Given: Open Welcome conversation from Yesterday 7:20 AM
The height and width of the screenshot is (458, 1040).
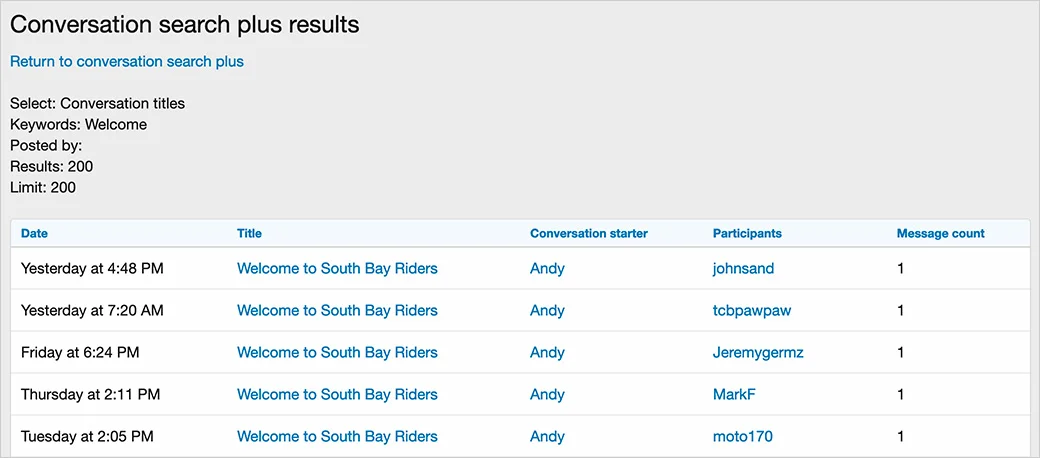Looking at the screenshot, I should coord(337,310).
